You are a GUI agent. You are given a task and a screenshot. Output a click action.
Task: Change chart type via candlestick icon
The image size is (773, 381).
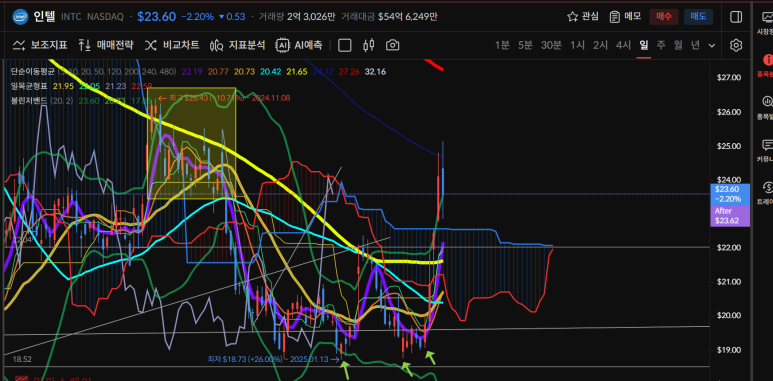(x=368, y=45)
